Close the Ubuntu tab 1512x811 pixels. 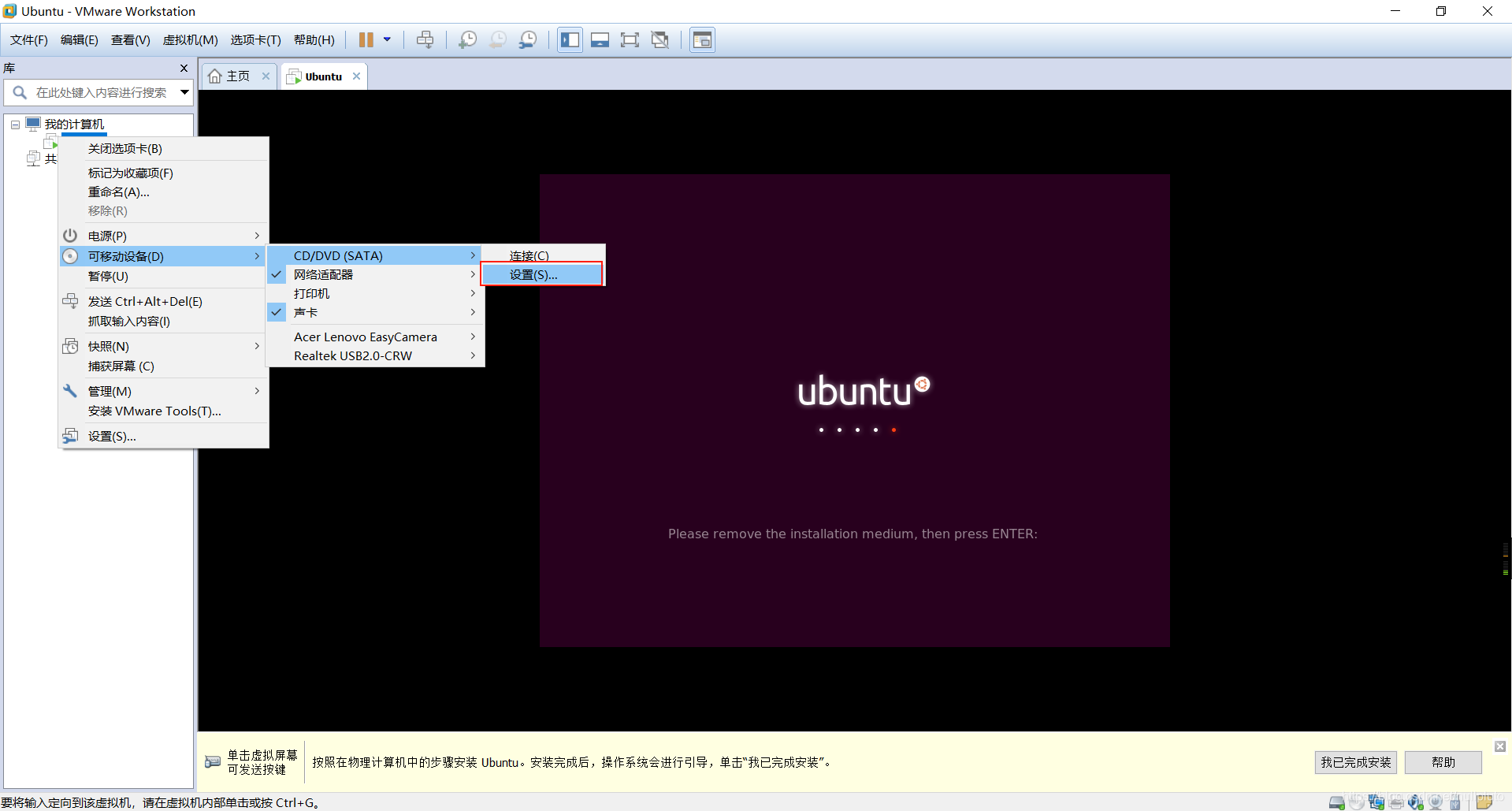[x=356, y=76]
